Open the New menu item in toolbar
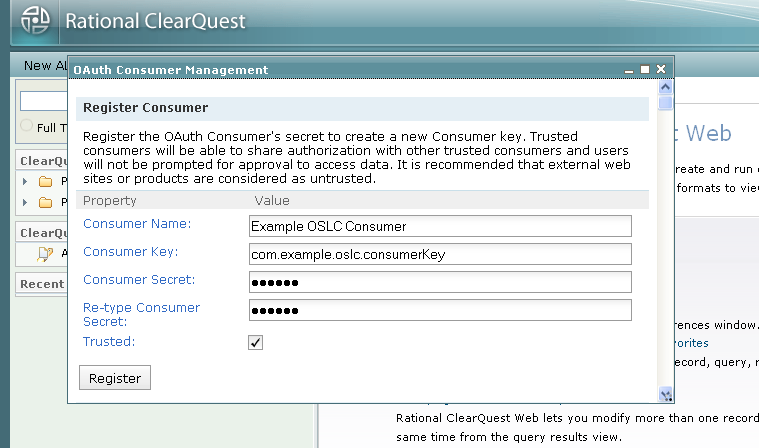The image size is (759, 448). pos(38,65)
